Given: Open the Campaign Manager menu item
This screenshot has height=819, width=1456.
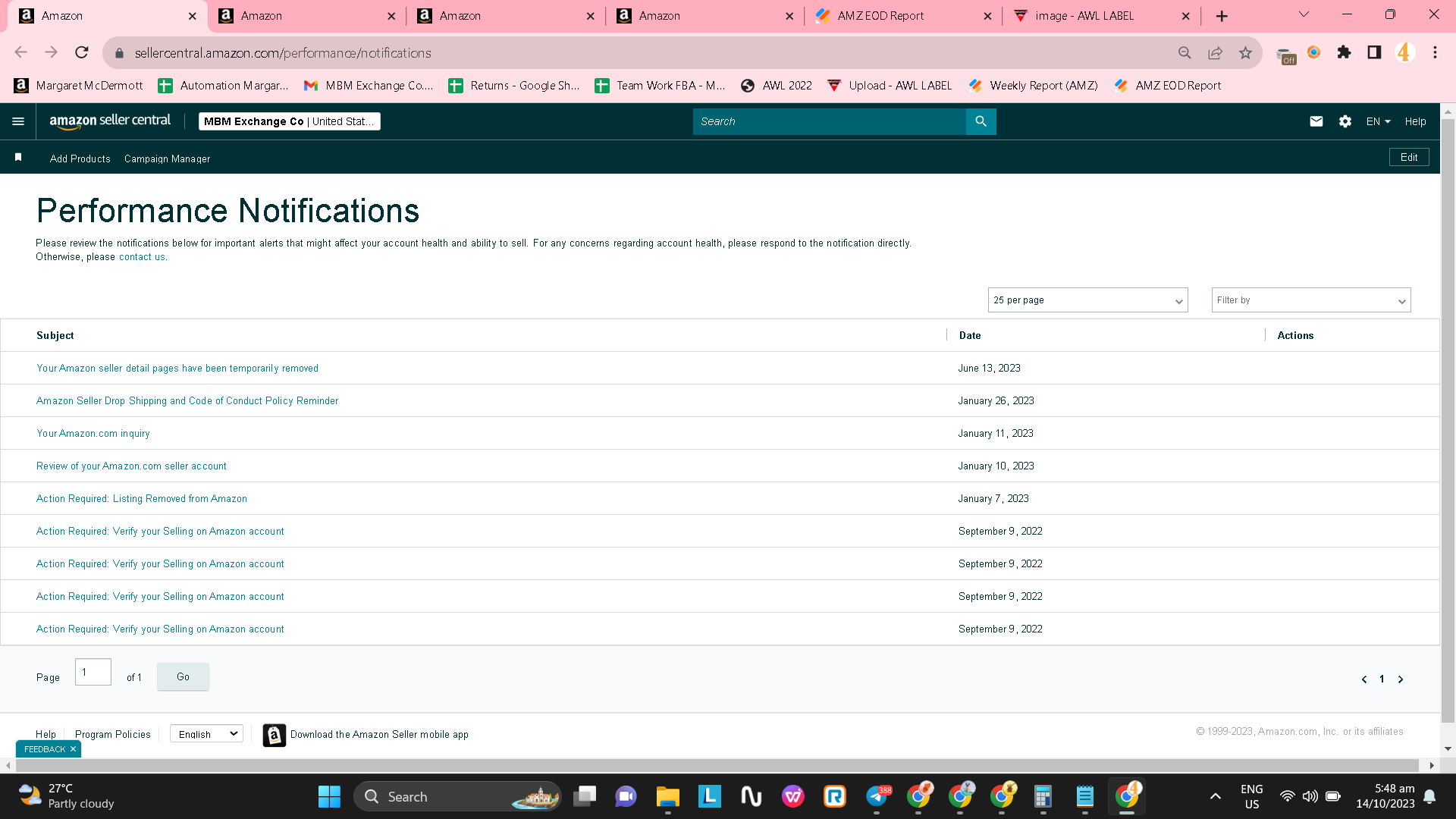Looking at the screenshot, I should (x=167, y=158).
